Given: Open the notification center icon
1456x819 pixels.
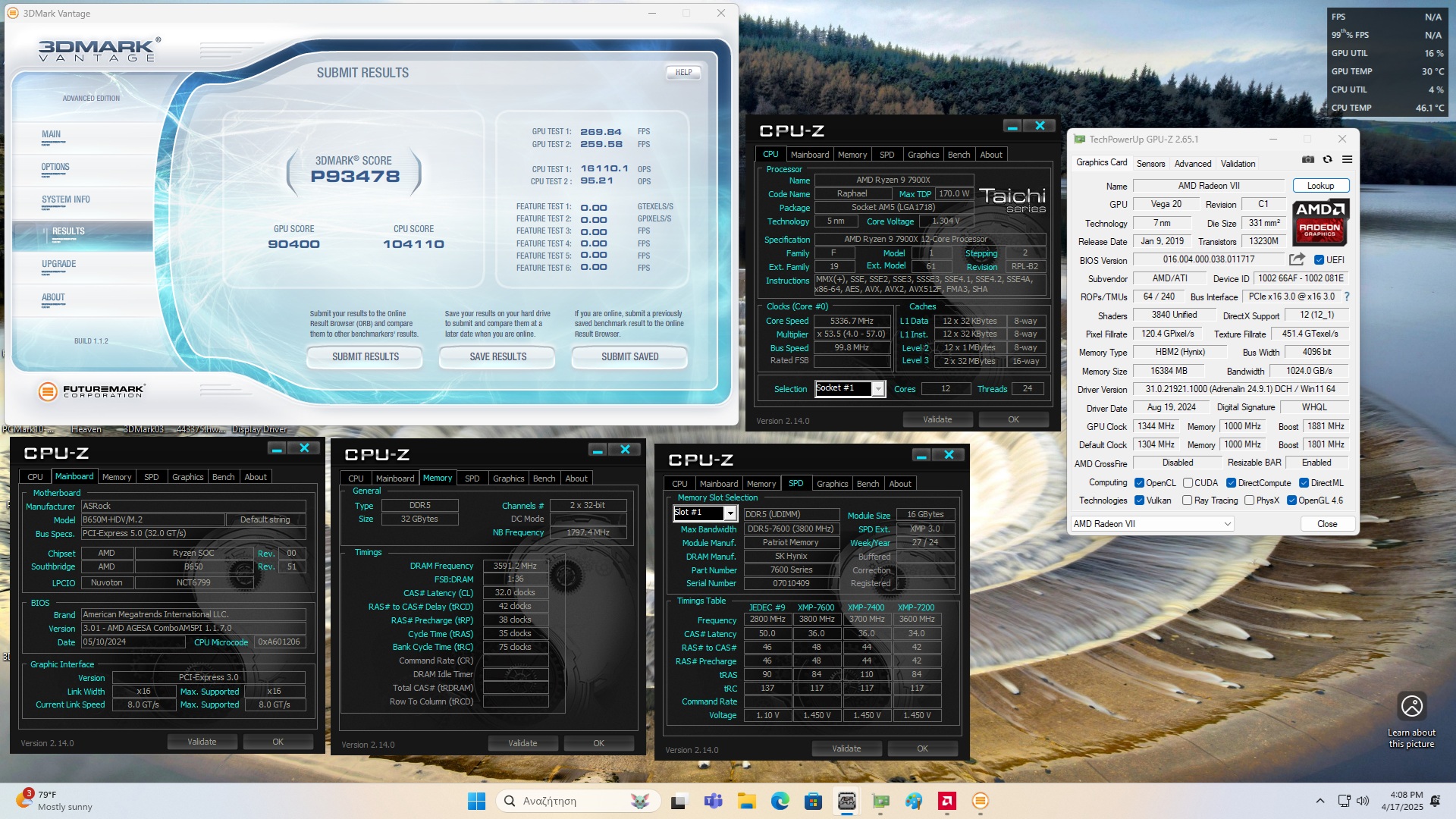Looking at the screenshot, I should coord(1436,801).
